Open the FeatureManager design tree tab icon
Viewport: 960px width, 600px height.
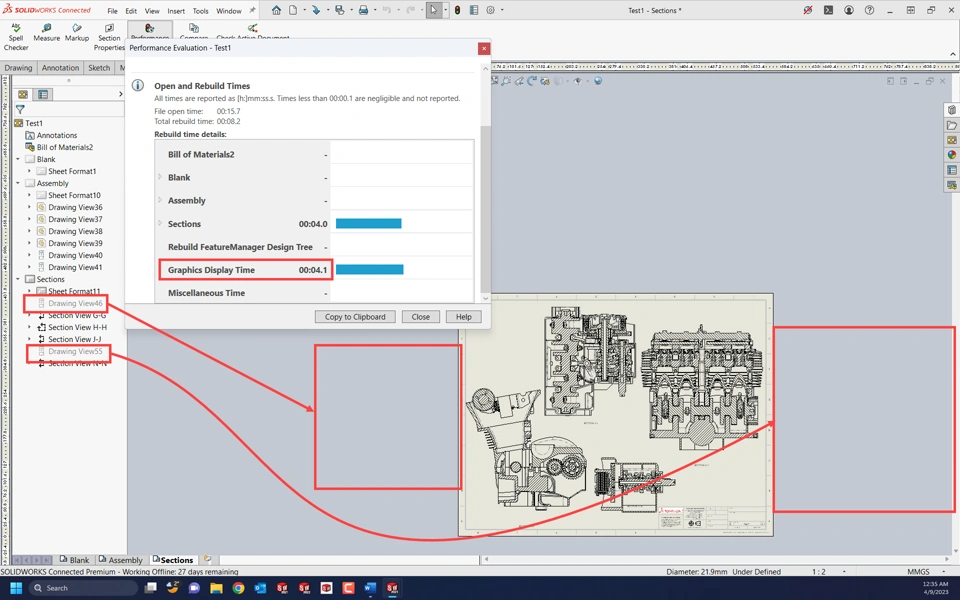pos(23,94)
